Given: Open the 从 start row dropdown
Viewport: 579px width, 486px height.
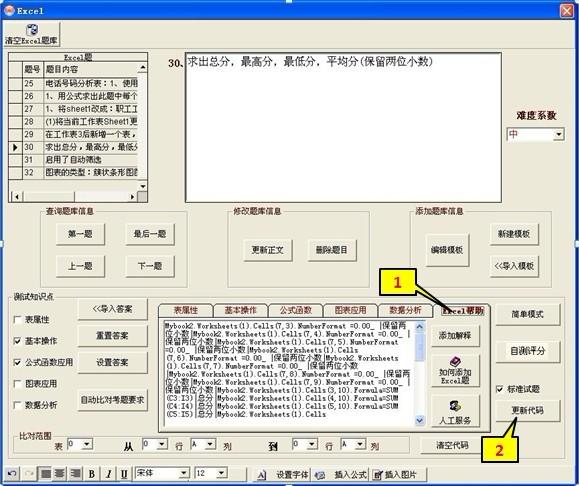Looking at the screenshot, I should (x=162, y=444).
